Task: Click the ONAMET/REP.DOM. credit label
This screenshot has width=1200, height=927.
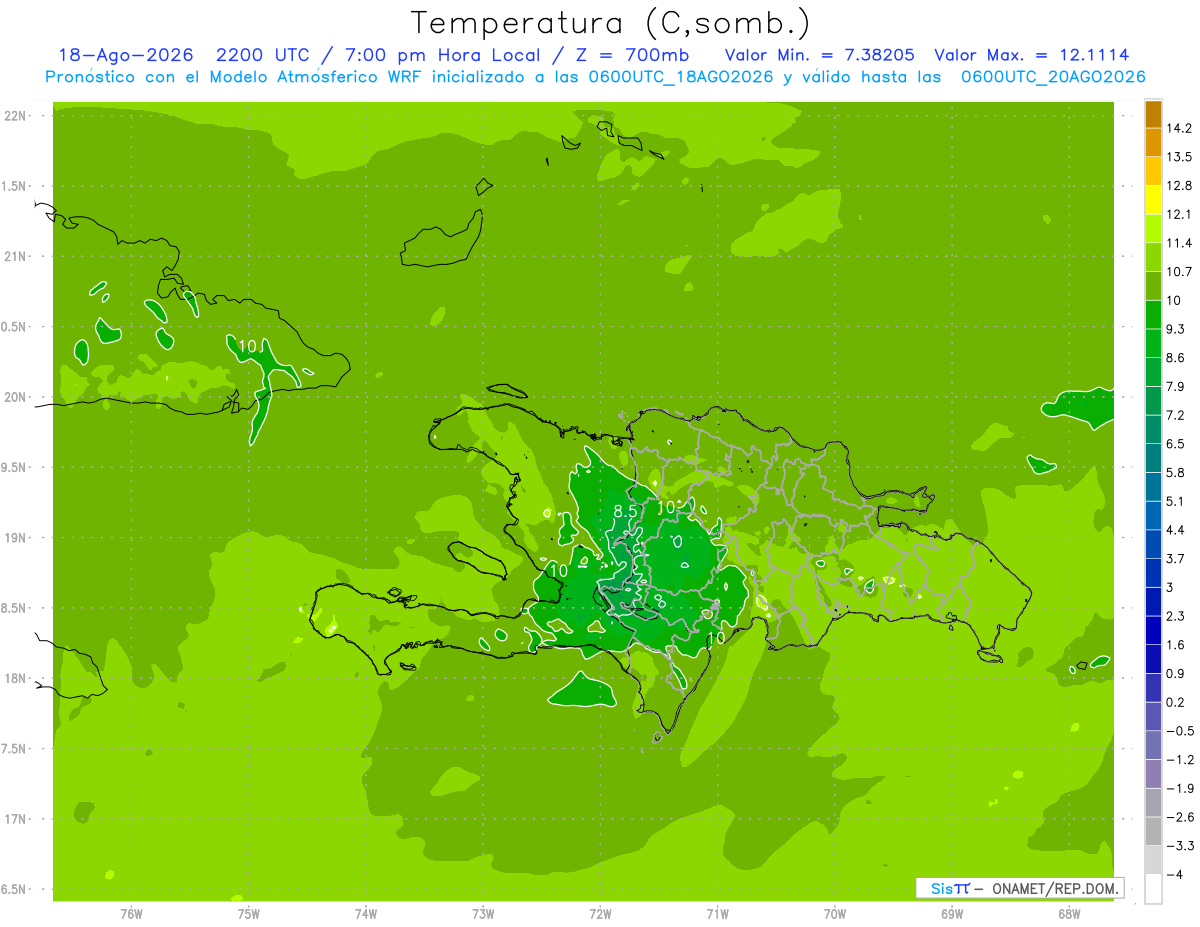Action: click(1054, 888)
